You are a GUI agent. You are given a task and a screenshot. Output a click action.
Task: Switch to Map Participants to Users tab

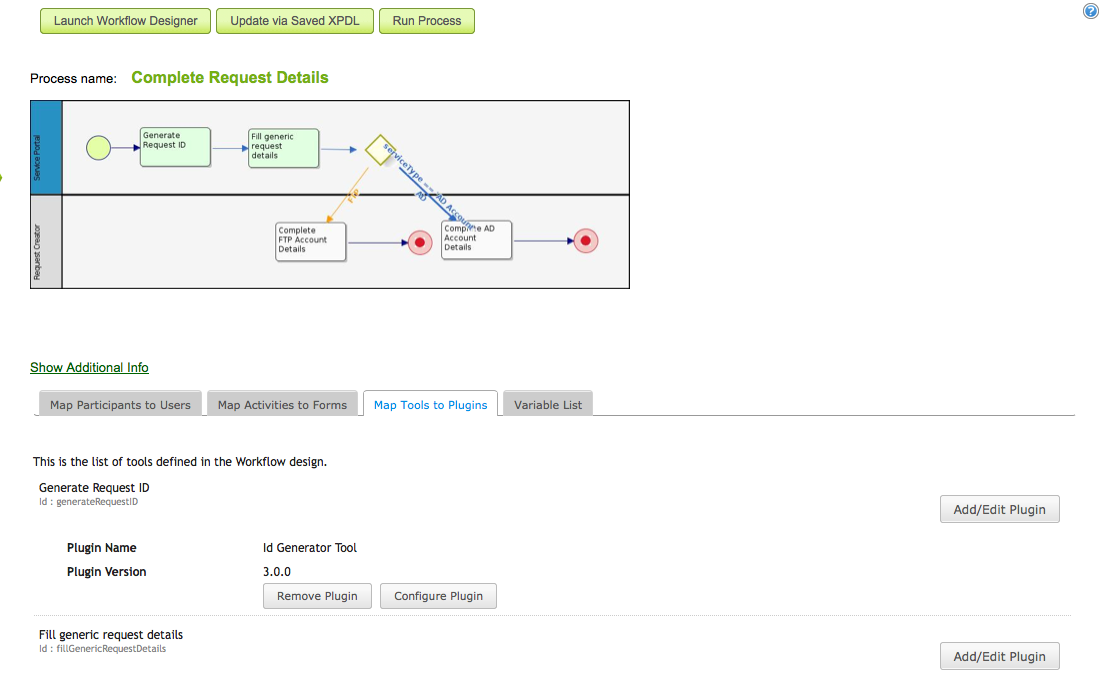[120, 405]
